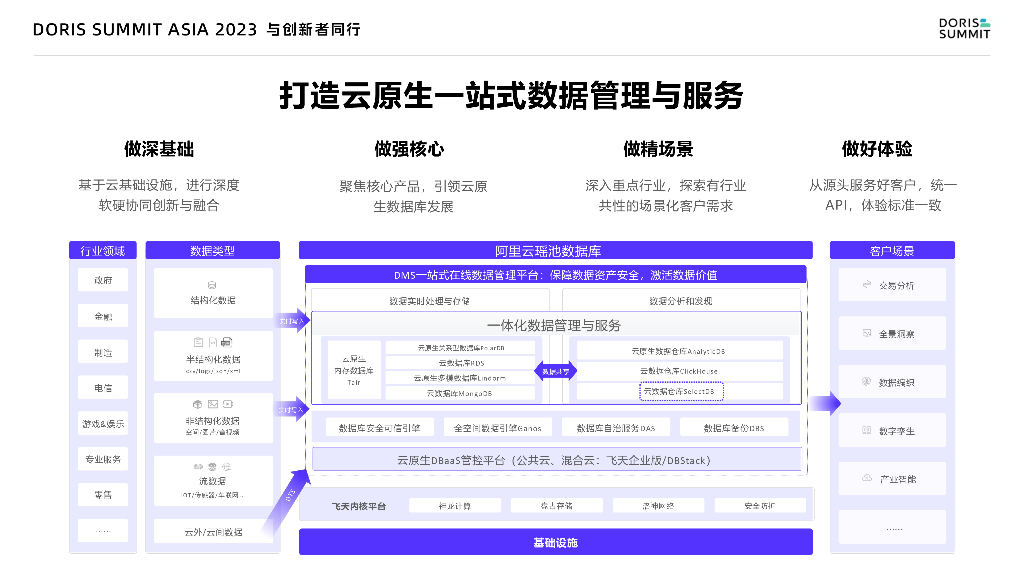Click the slide title 打造云原生一站式数据管理与服务

pos(511,95)
